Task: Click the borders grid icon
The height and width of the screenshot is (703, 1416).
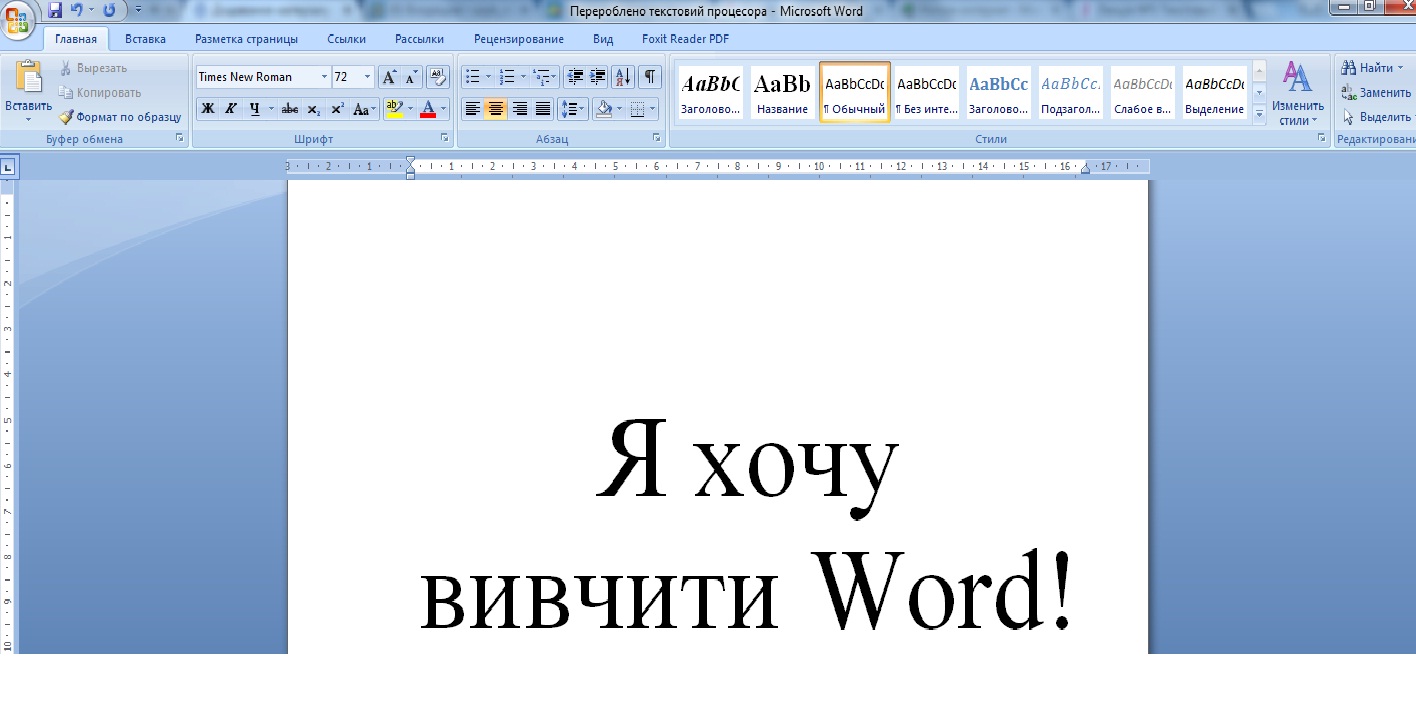Action: (637, 109)
